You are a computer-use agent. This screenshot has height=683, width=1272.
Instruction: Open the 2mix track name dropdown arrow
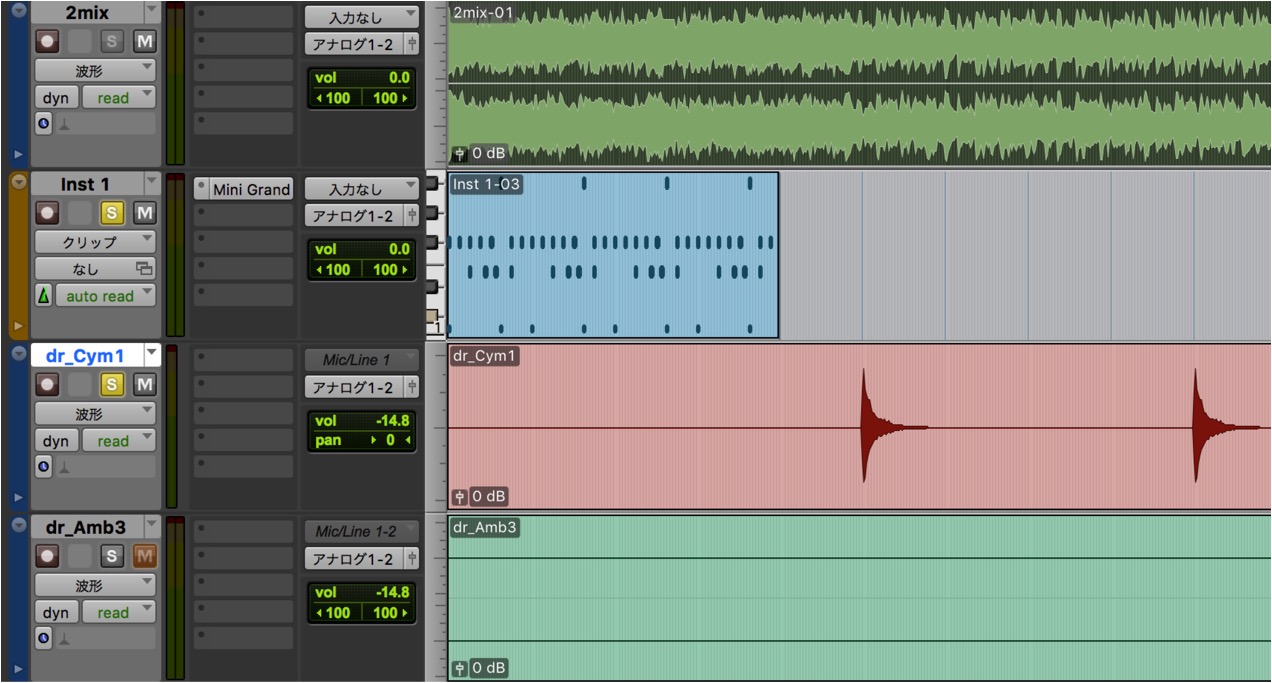click(152, 12)
